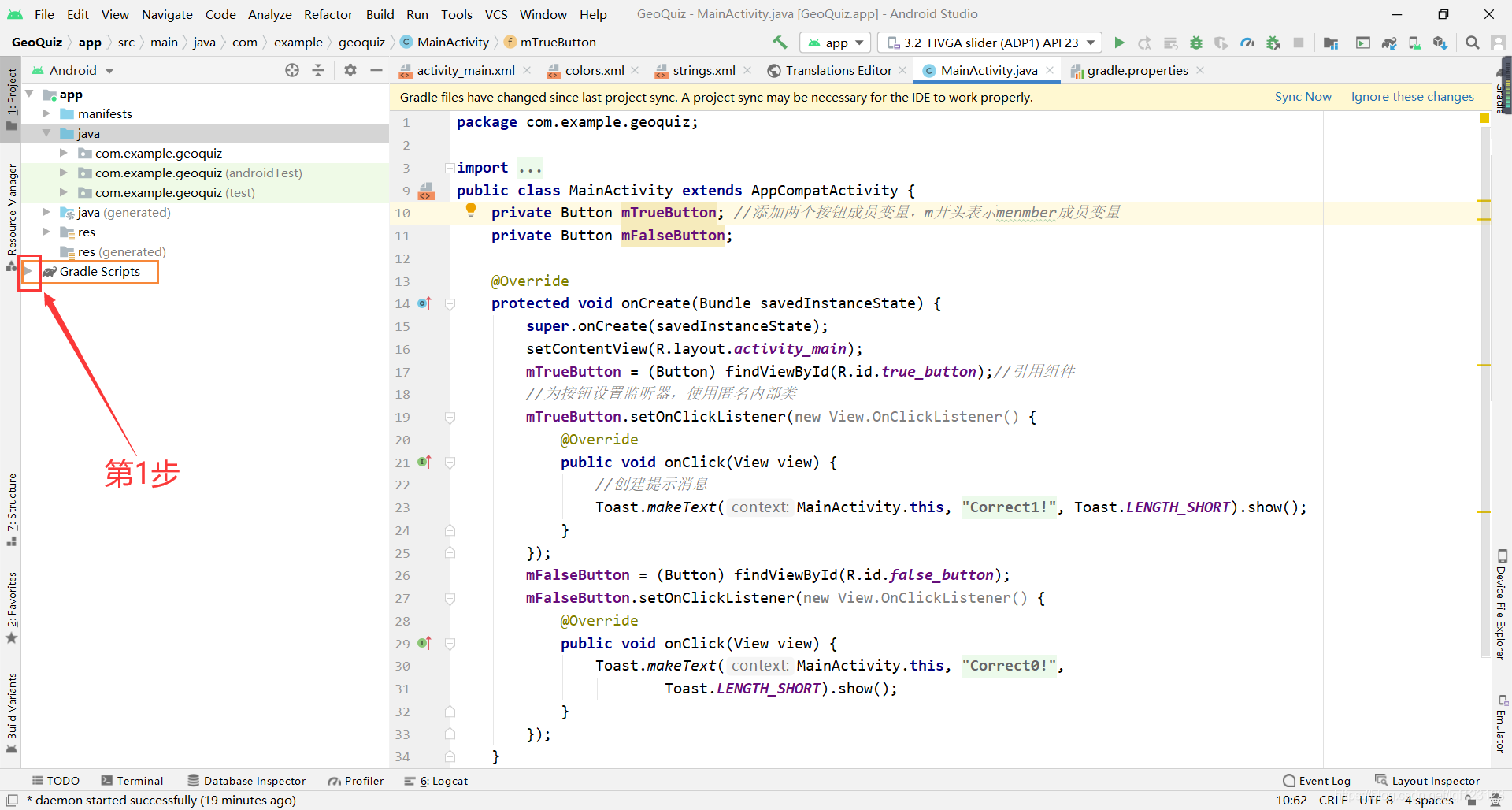Switch to the activity_main.xml tab
The image size is (1512, 810).
(x=465, y=70)
